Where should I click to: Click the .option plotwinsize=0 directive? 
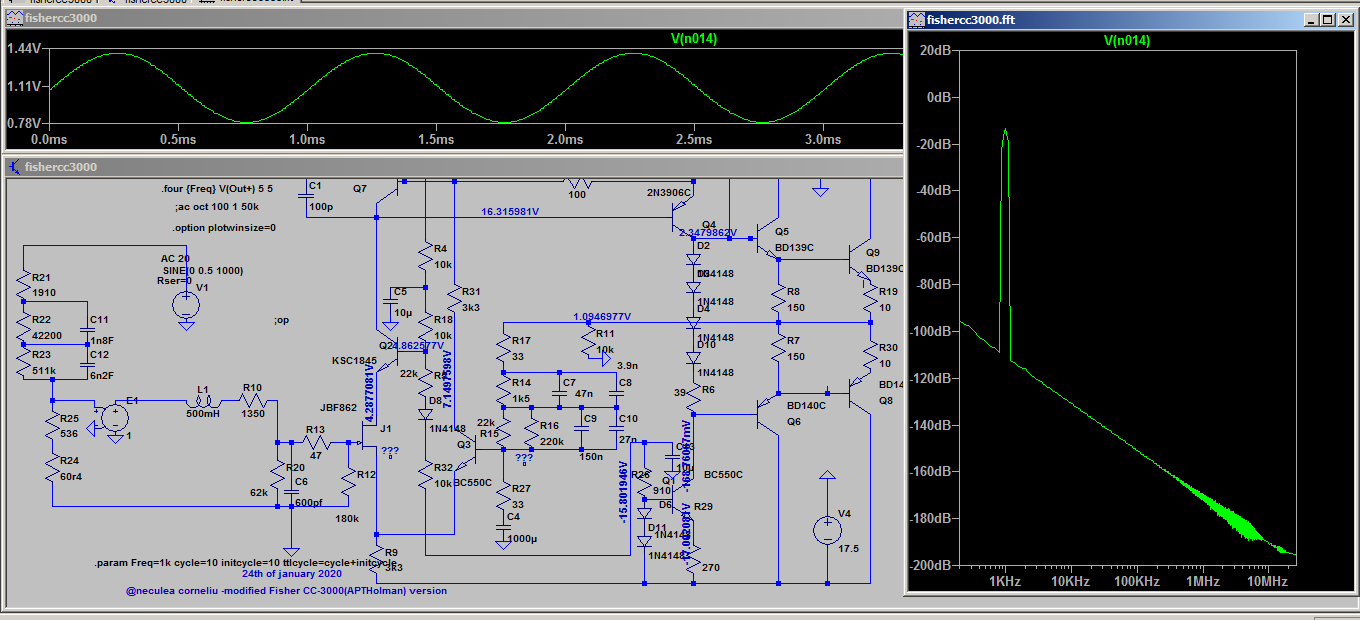(224, 228)
